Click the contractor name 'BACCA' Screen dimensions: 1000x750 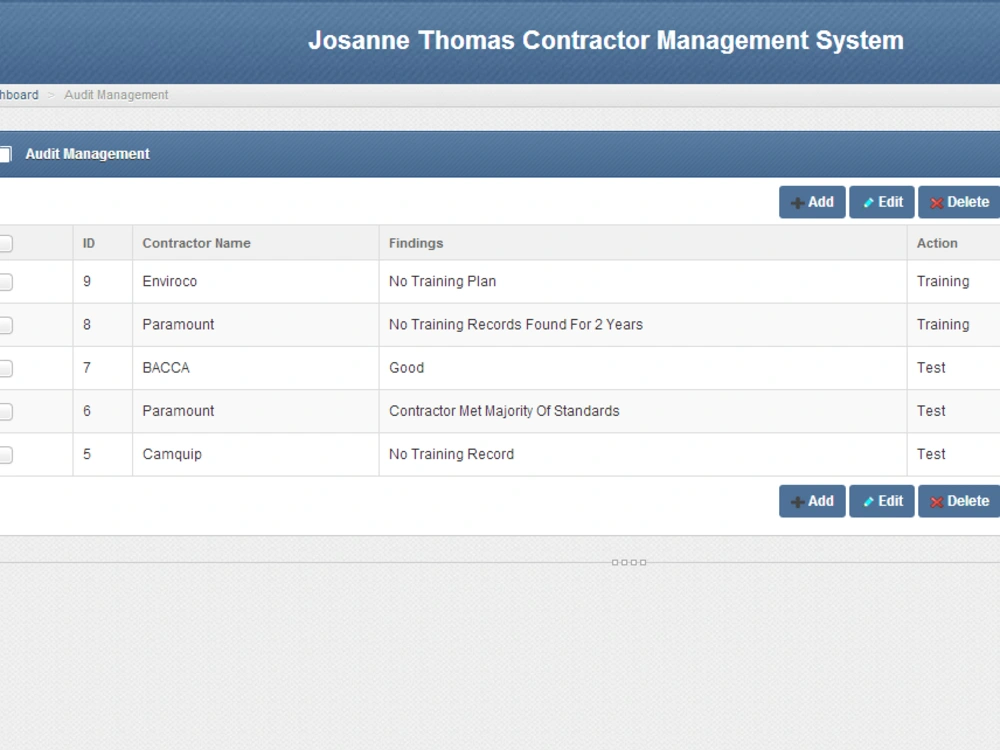point(166,368)
